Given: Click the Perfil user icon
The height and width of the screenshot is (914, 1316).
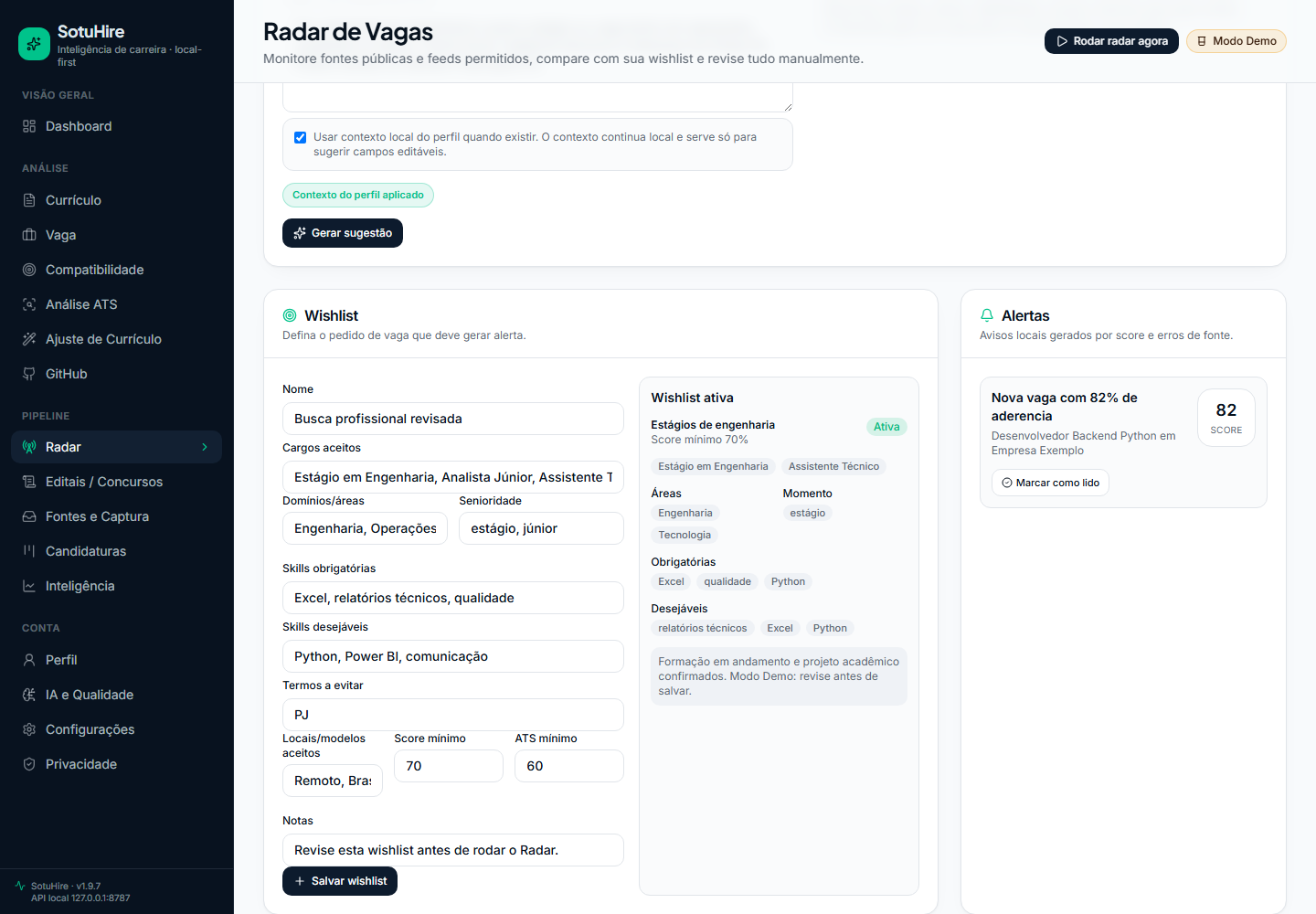Looking at the screenshot, I should pos(29,660).
